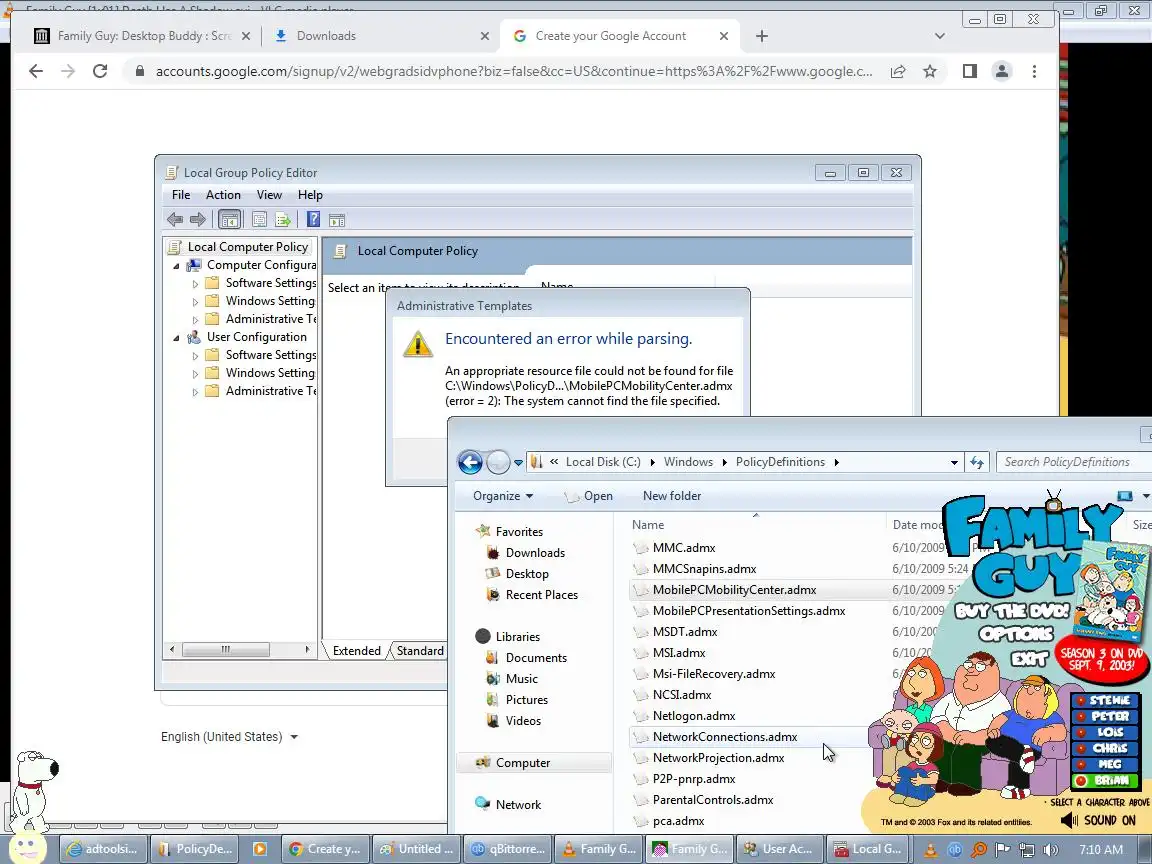Click the Search PolicyDefinitions field
Image resolution: width=1152 pixels, height=864 pixels.
(1073, 462)
